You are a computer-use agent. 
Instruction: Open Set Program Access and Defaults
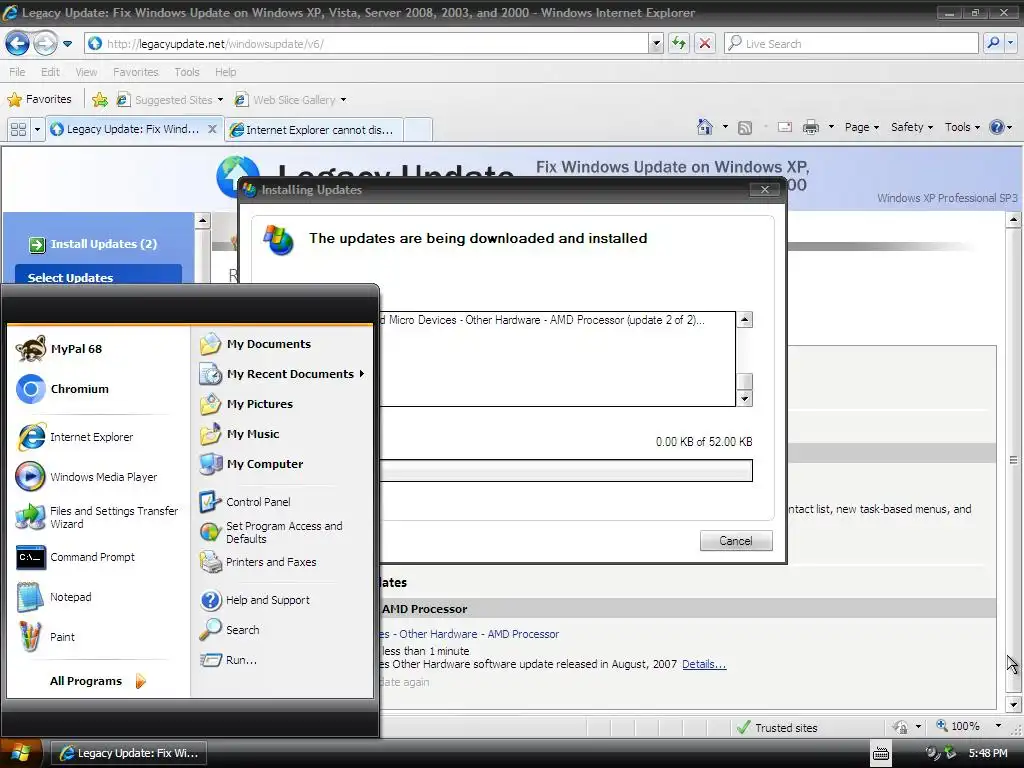tap(271, 532)
